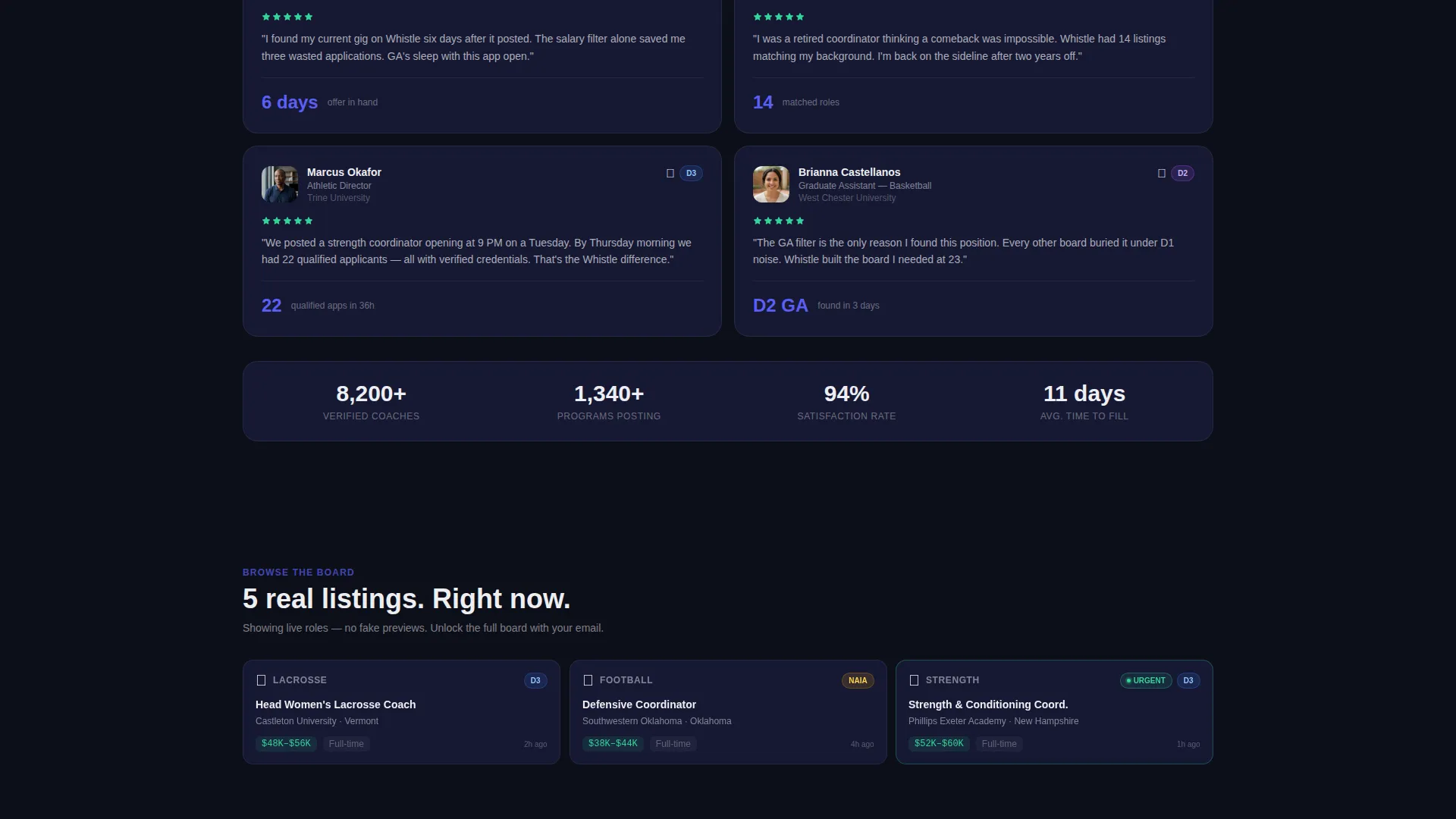This screenshot has width=1456, height=819.
Task: Click the Athletic Director title
Action: point(339,186)
